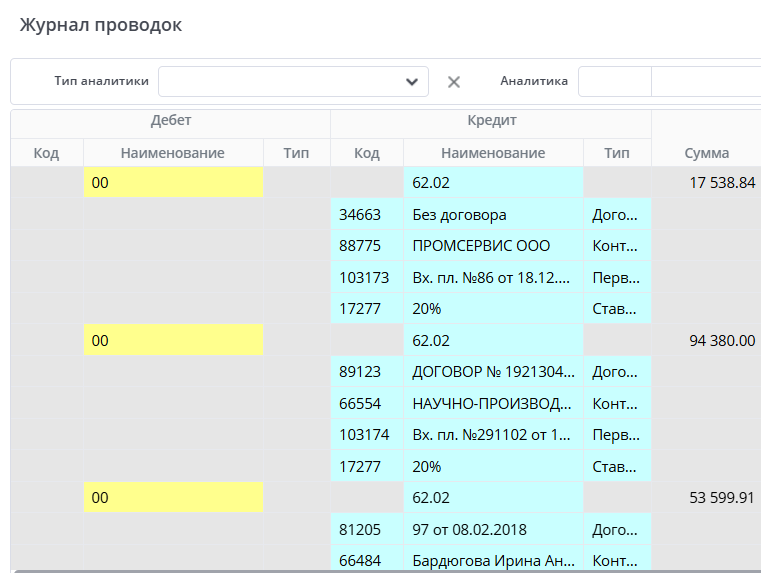The width and height of the screenshot is (761, 573).
Task: Select the Без договора cell
Action: [x=492, y=215]
